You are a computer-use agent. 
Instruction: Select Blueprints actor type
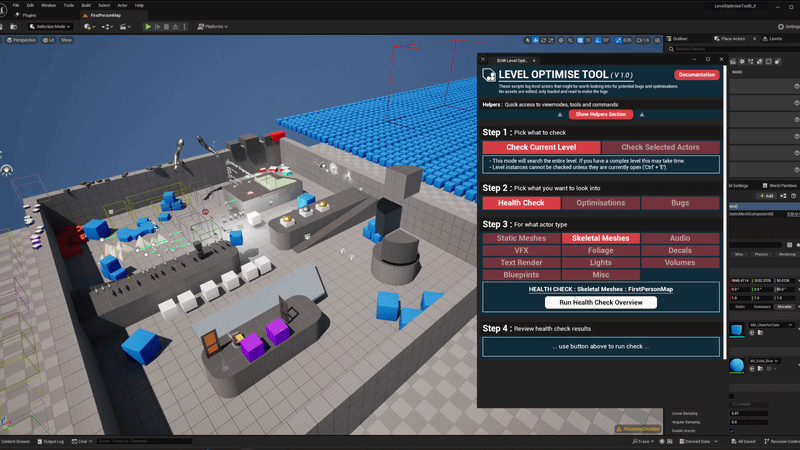click(x=521, y=275)
